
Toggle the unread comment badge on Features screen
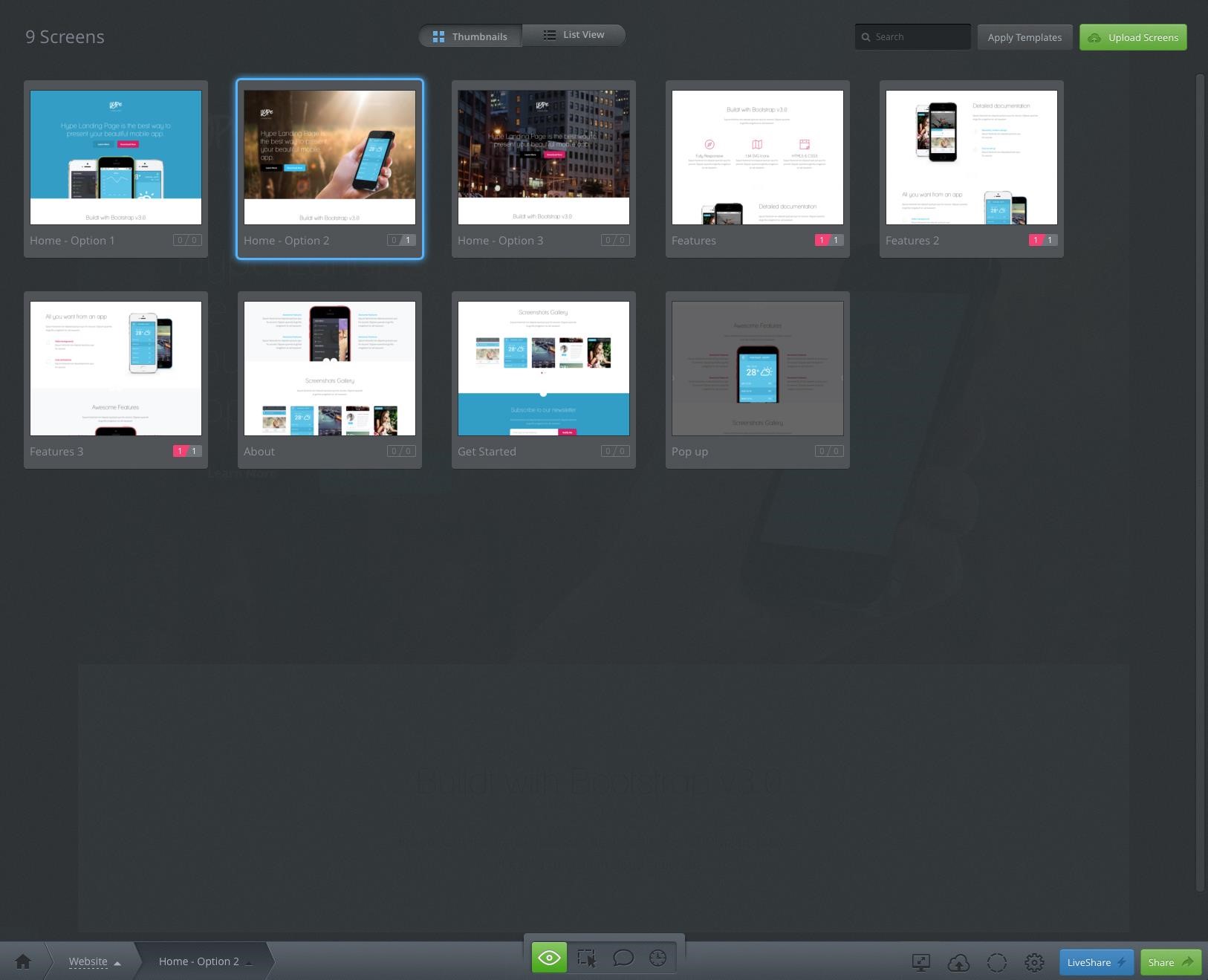(x=822, y=240)
